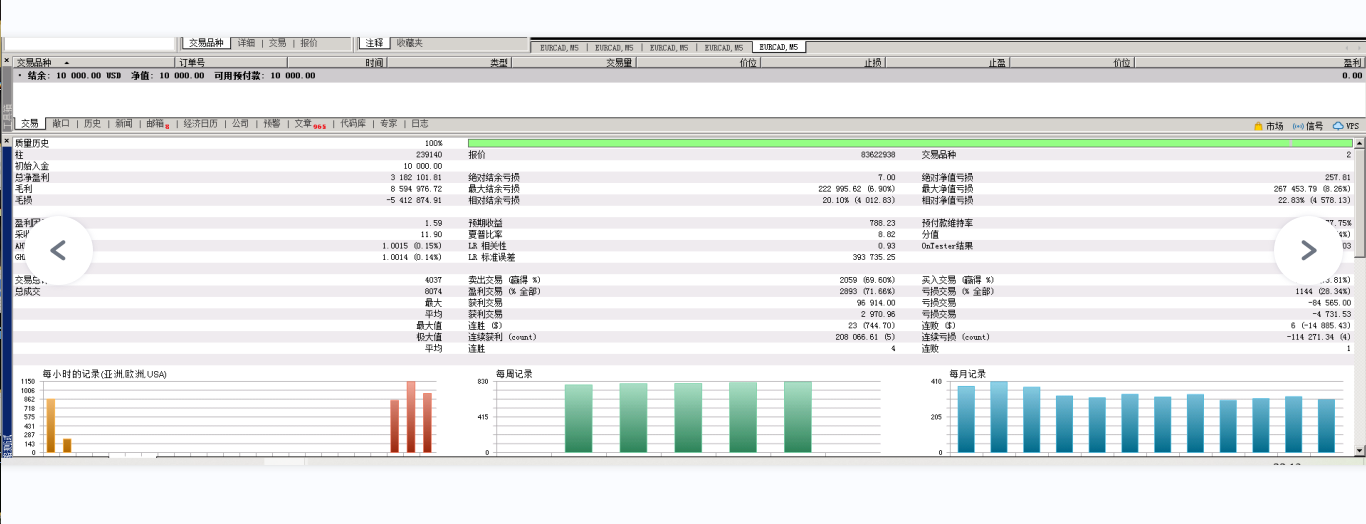
Task: Open the 市场 market shopping bag icon
Action: (1258, 126)
